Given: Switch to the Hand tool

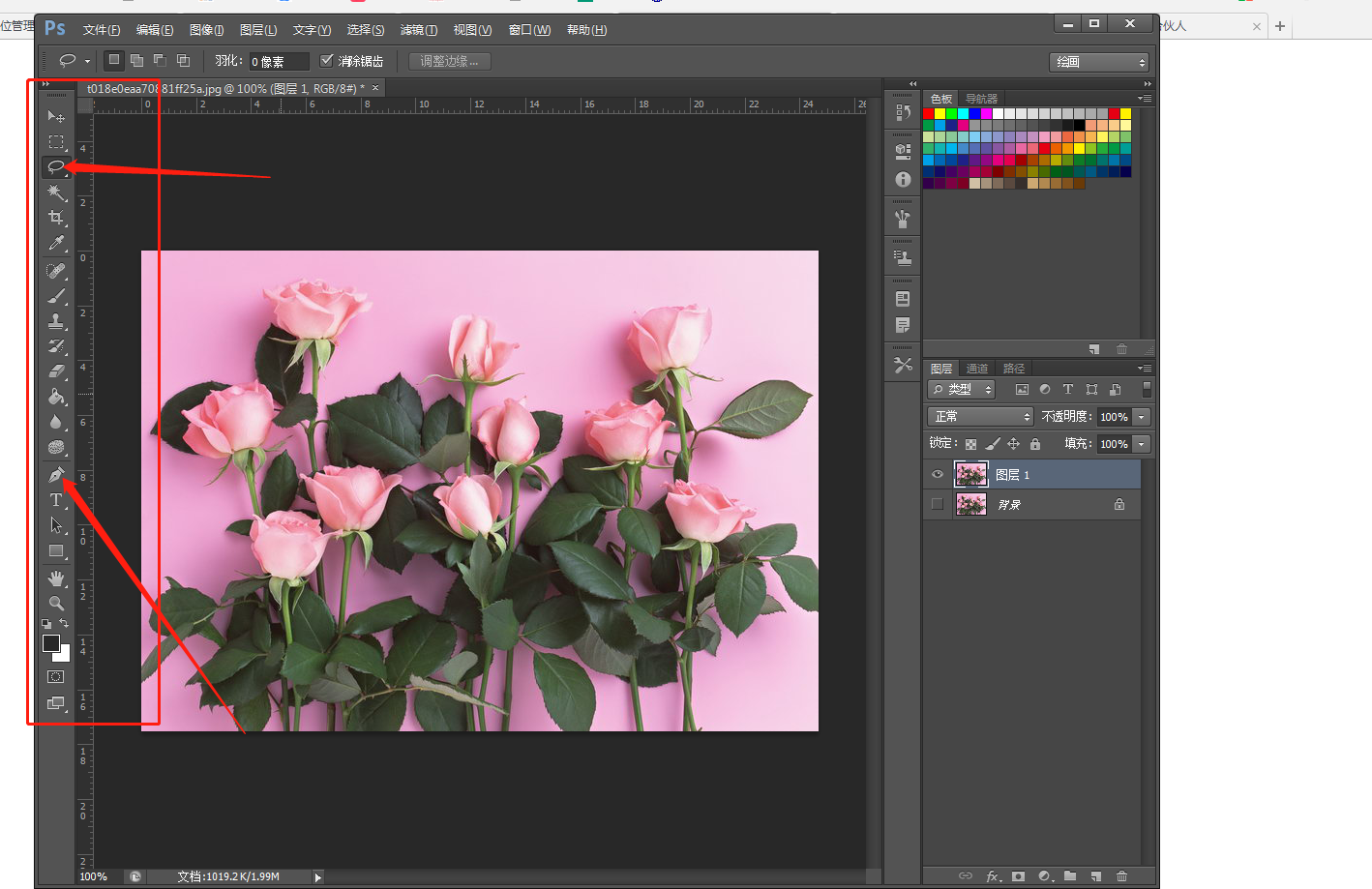Looking at the screenshot, I should (x=56, y=578).
